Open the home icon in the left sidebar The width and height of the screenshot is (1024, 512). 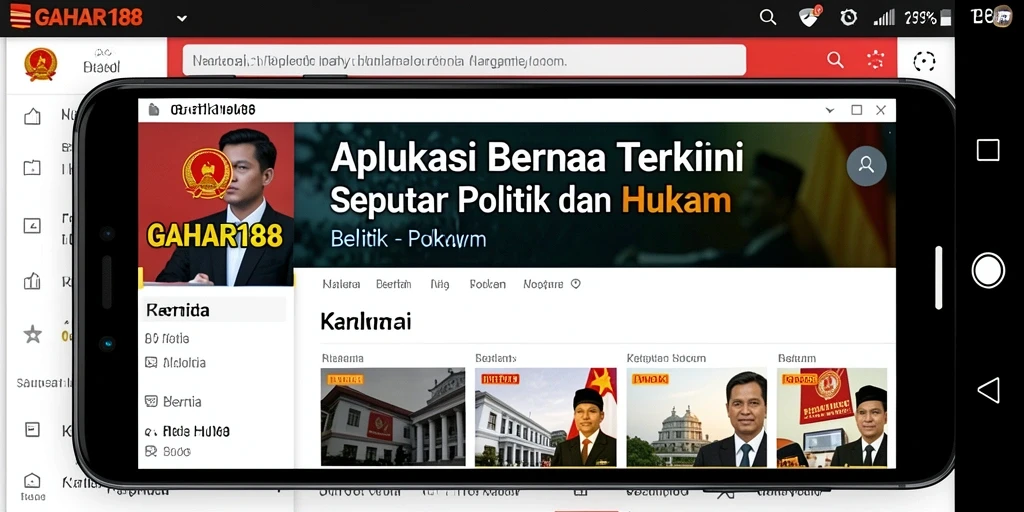pos(32,117)
